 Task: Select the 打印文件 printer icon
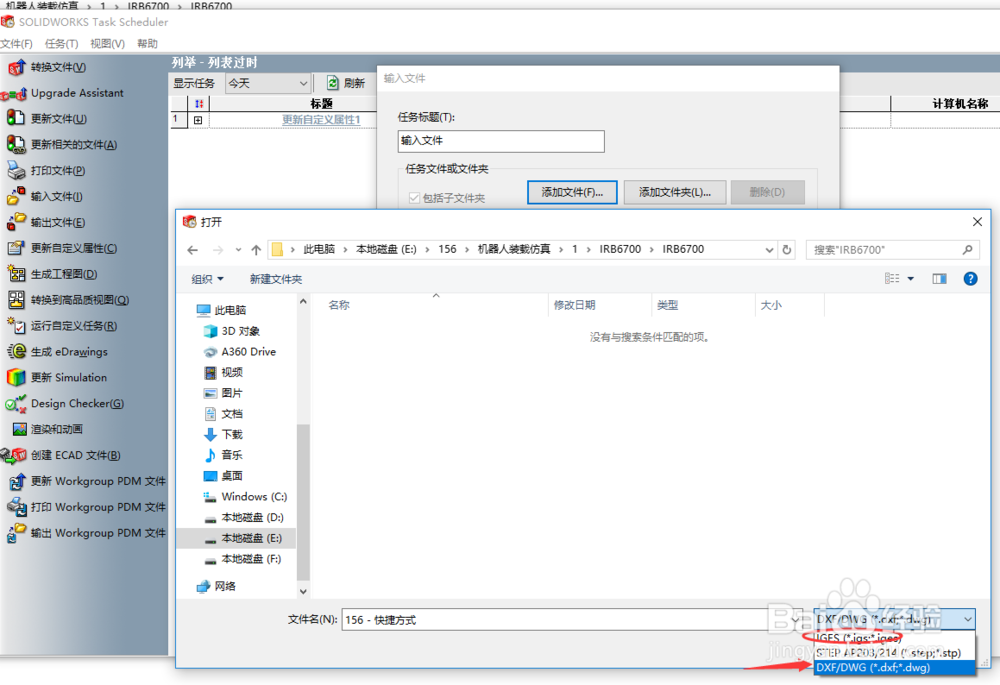16,170
